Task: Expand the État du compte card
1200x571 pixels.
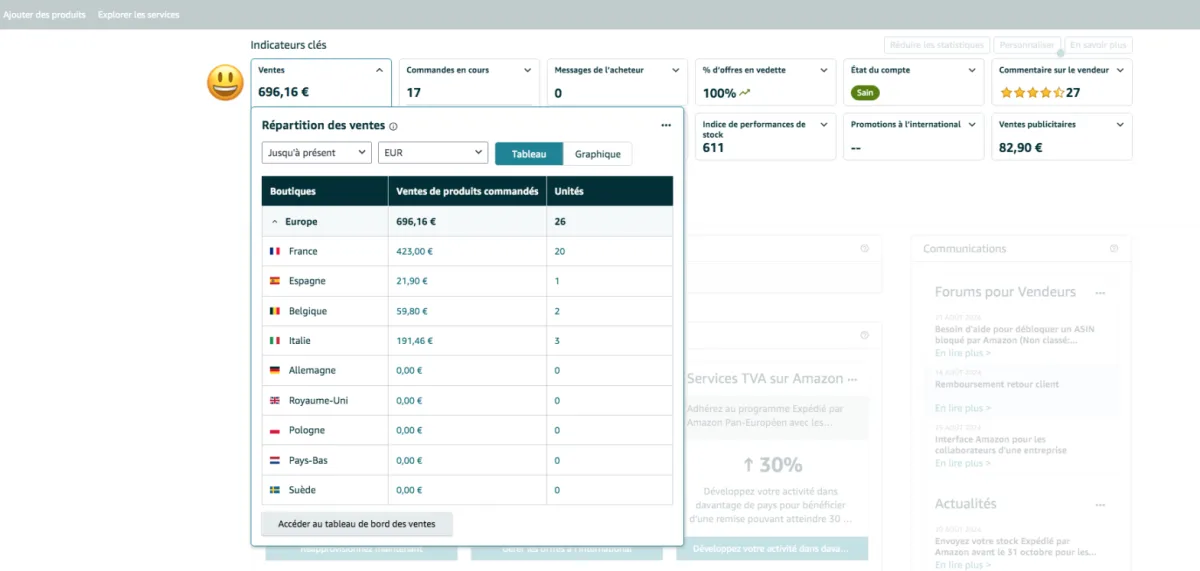Action: coord(972,71)
